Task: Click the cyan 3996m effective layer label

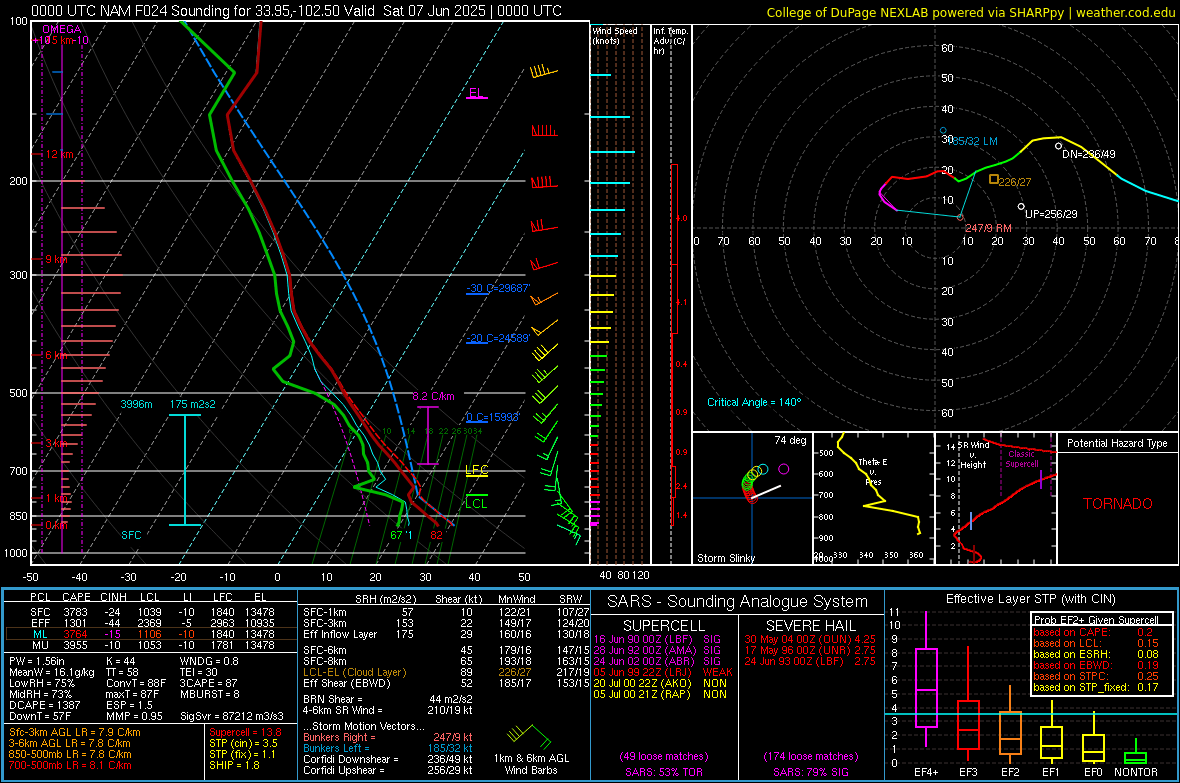Action: point(136,404)
